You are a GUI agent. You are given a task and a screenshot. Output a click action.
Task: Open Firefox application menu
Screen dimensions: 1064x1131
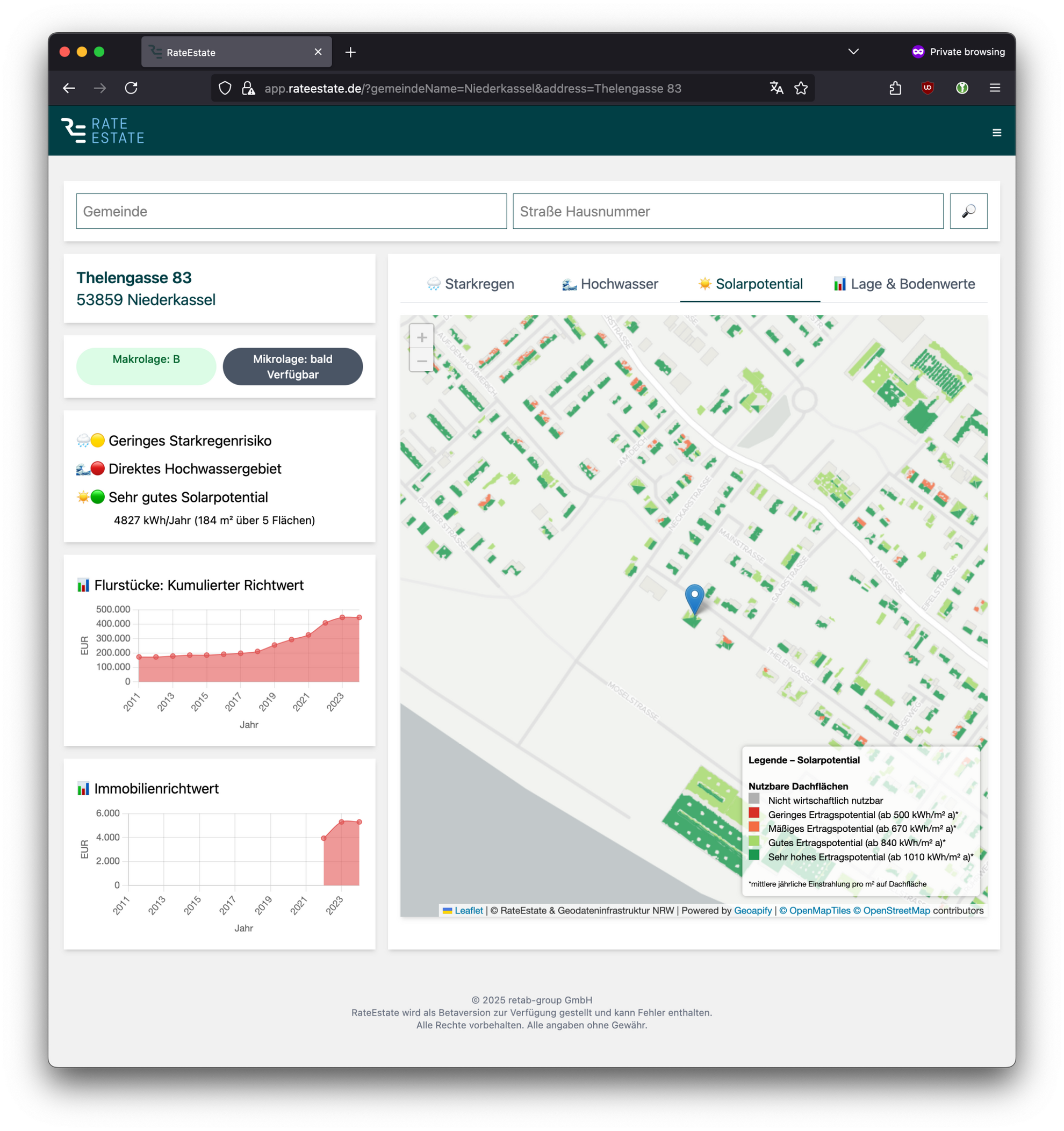tap(995, 88)
